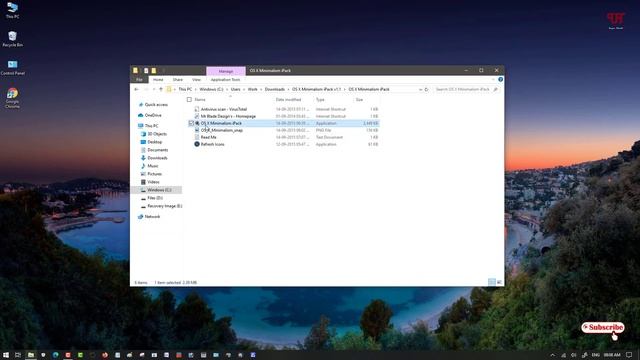Click Users in address breadcrumb

tap(236, 89)
